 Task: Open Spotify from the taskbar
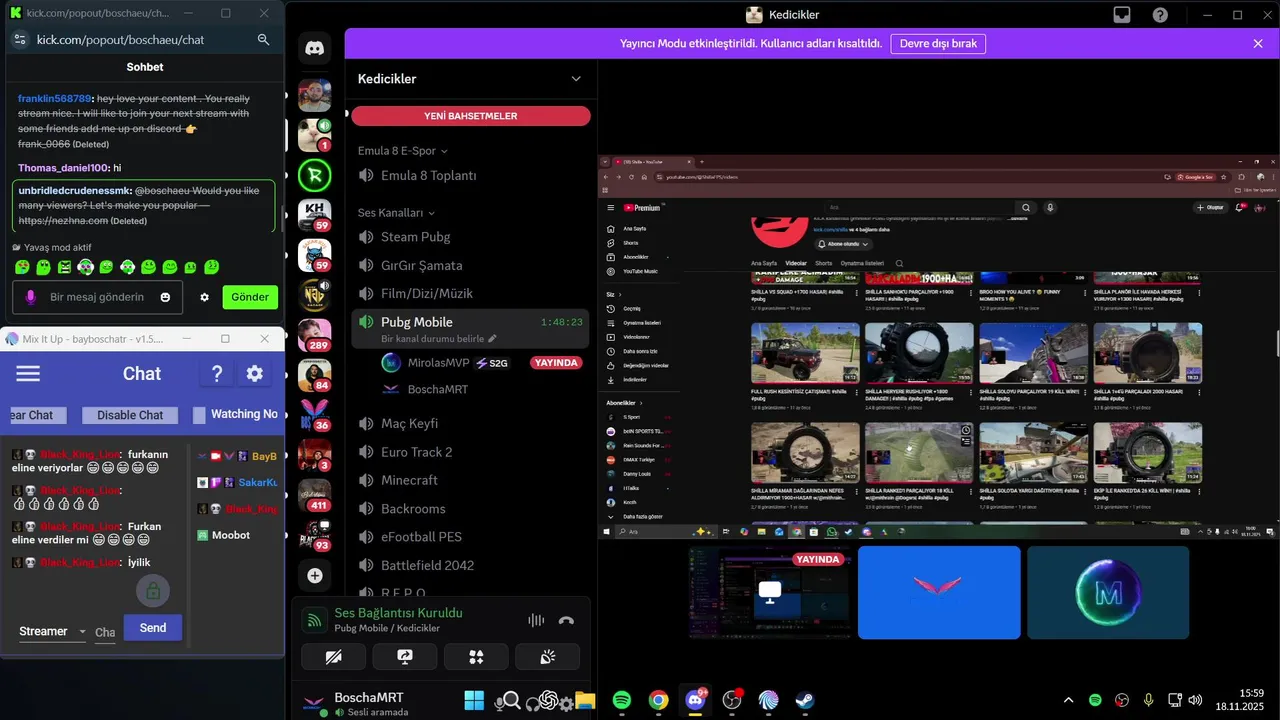click(x=621, y=700)
